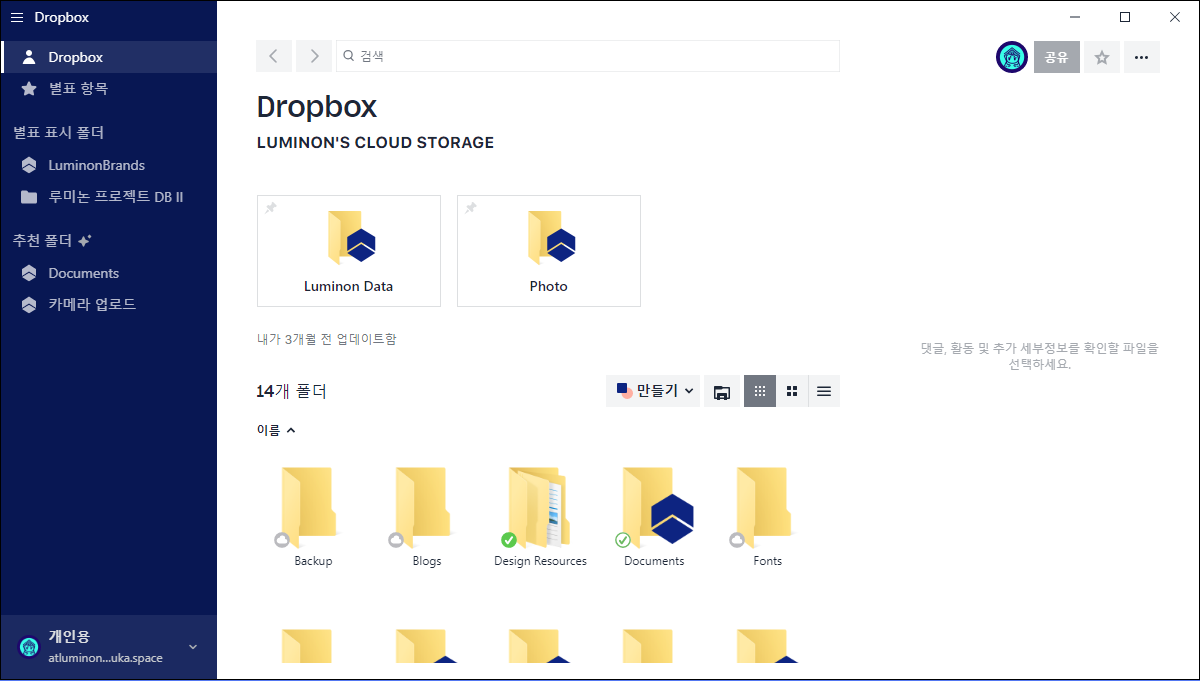This screenshot has height=681, width=1200.
Task: Select the Documents folder in the grid
Action: coord(655,517)
